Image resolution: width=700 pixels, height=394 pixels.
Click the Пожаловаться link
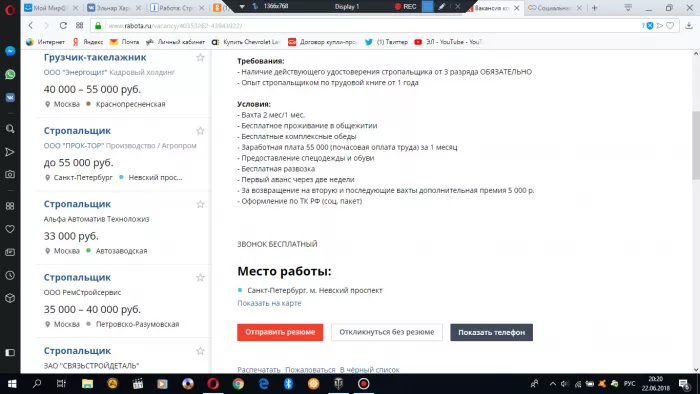pos(310,369)
